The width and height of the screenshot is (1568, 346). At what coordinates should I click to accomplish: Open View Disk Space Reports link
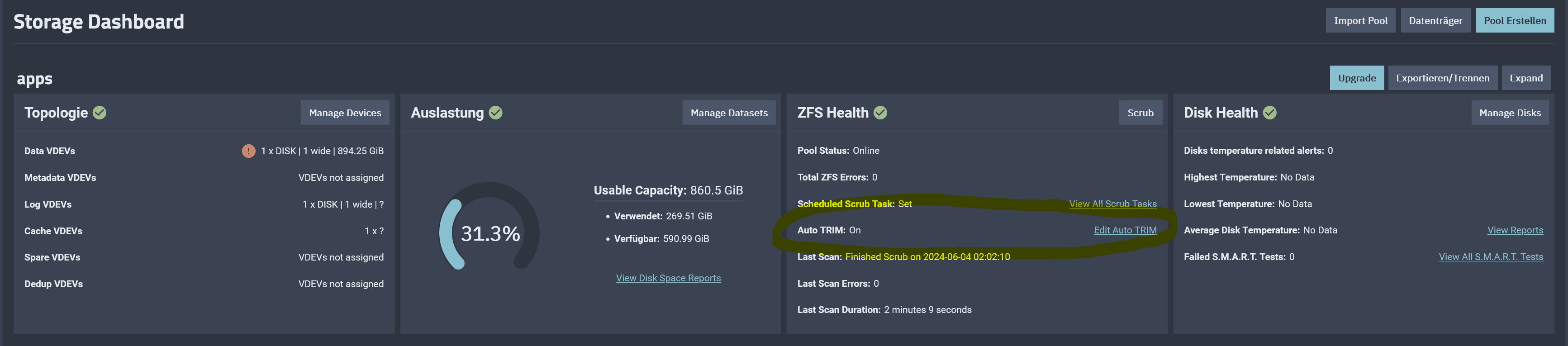pos(668,278)
